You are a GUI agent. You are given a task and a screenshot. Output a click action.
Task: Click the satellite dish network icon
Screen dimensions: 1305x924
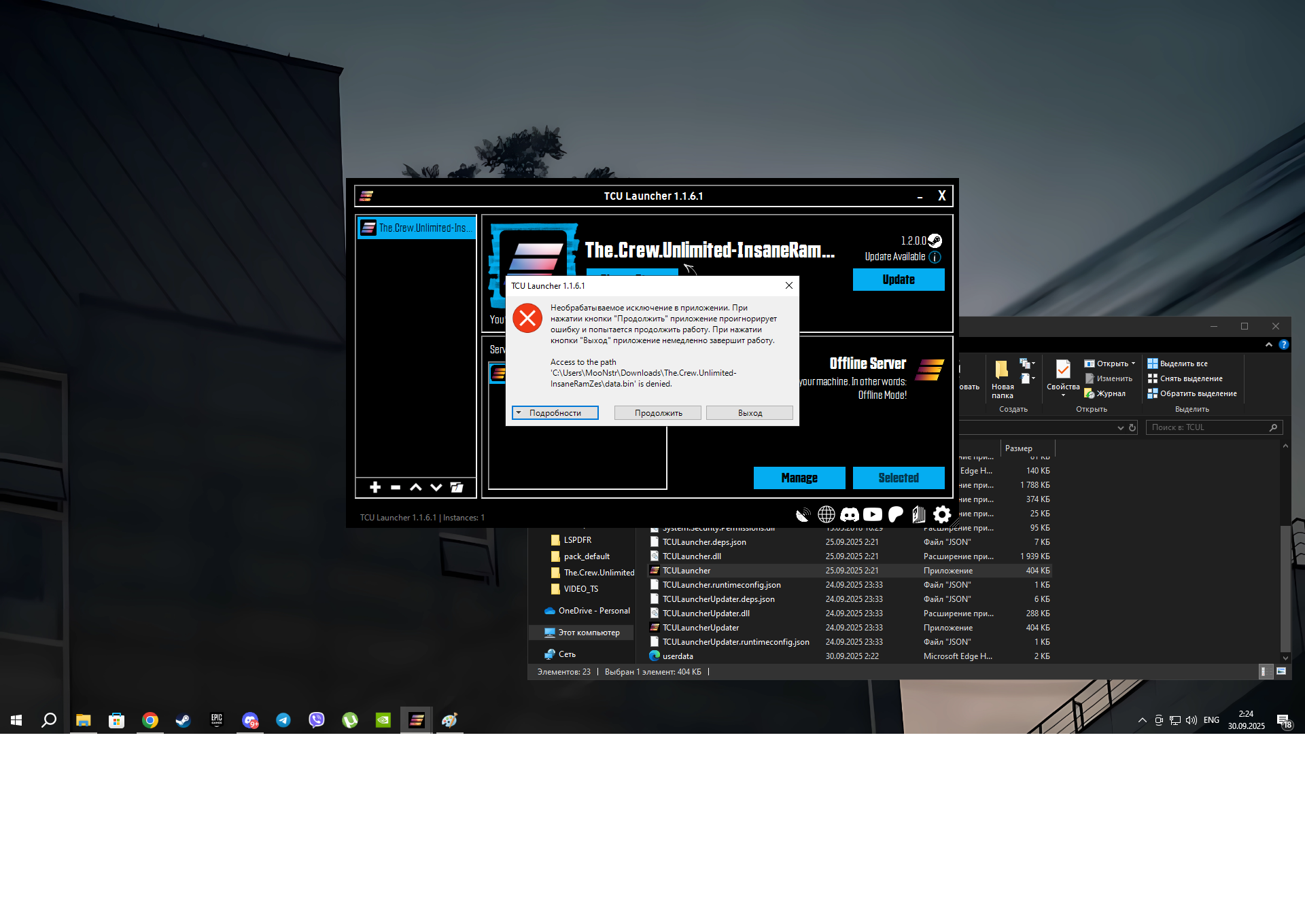tap(803, 514)
